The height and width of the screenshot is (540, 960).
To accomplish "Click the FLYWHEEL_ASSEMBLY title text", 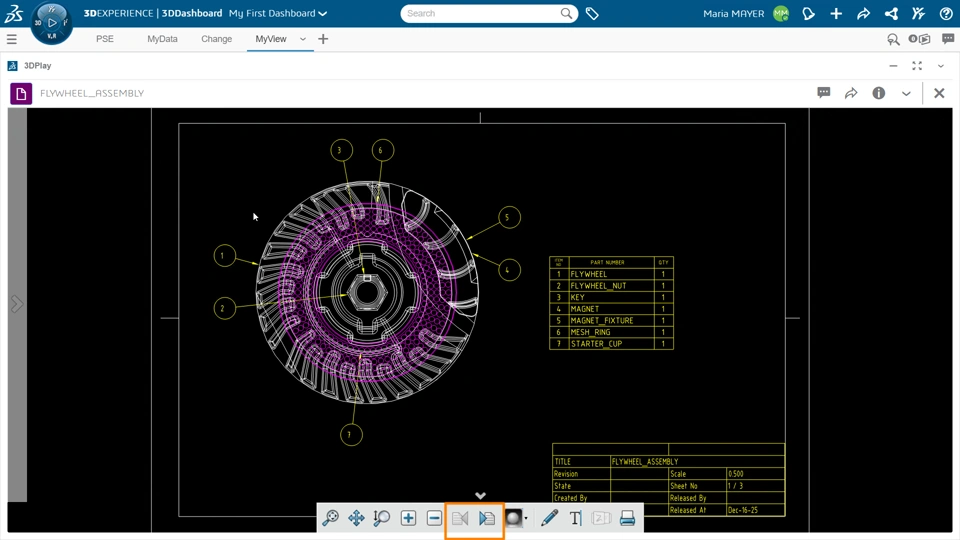I will tap(92, 93).
